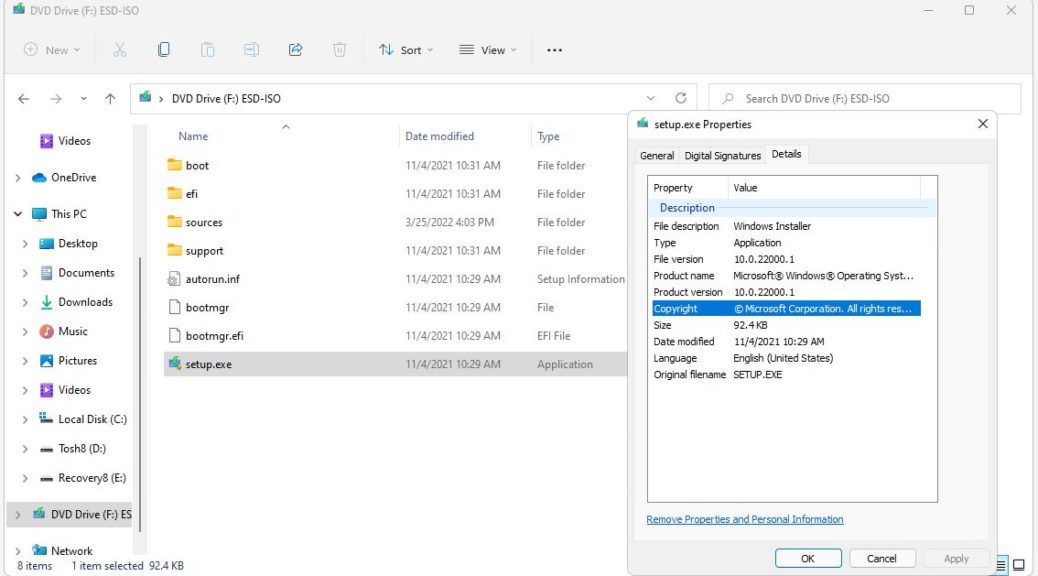Viewport: 1038px width, 576px height.
Task: Close the setup.exe Properties dialog
Action: point(982,124)
